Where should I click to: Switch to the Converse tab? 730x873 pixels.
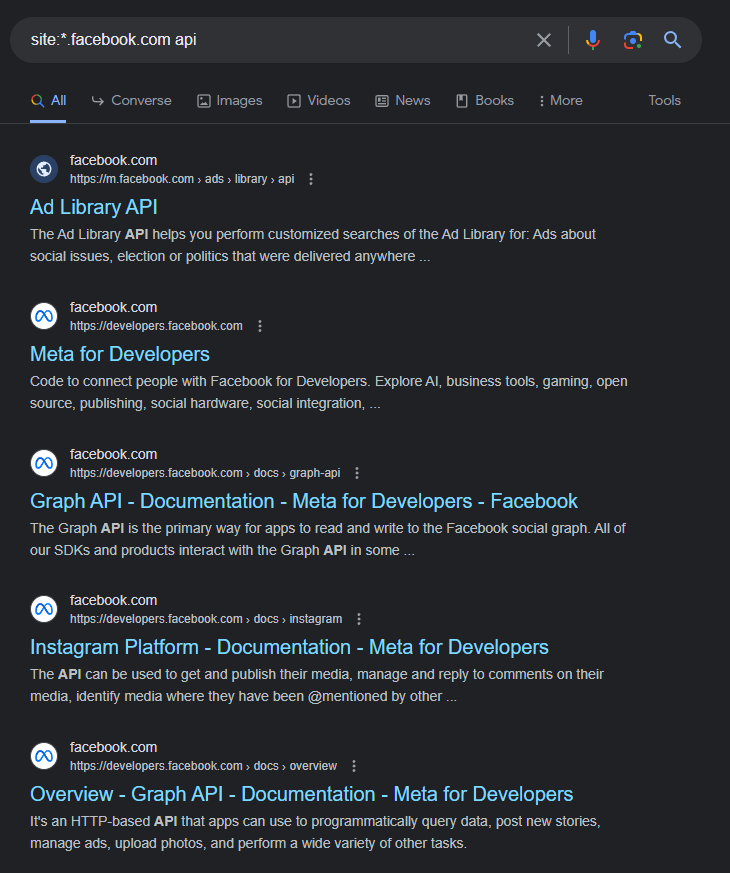pyautogui.click(x=131, y=100)
